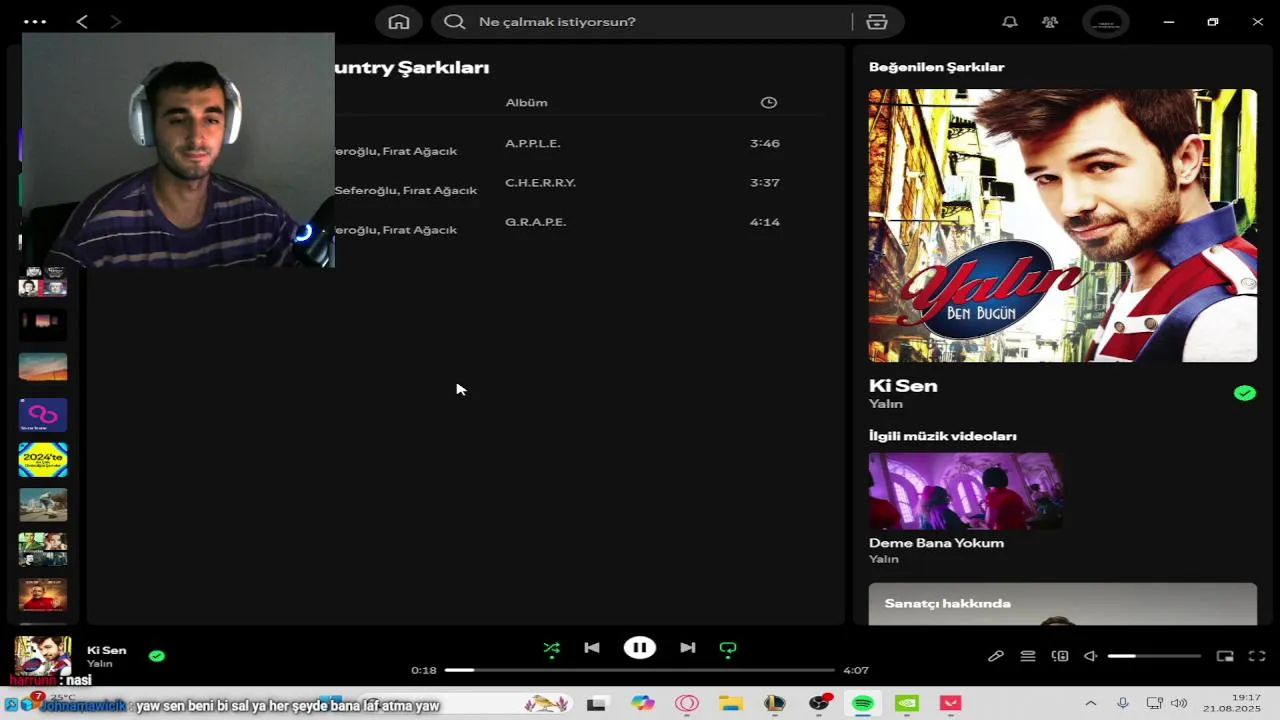Image resolution: width=1280 pixels, height=720 pixels.
Task: Skip to the previous track
Action: 592,648
